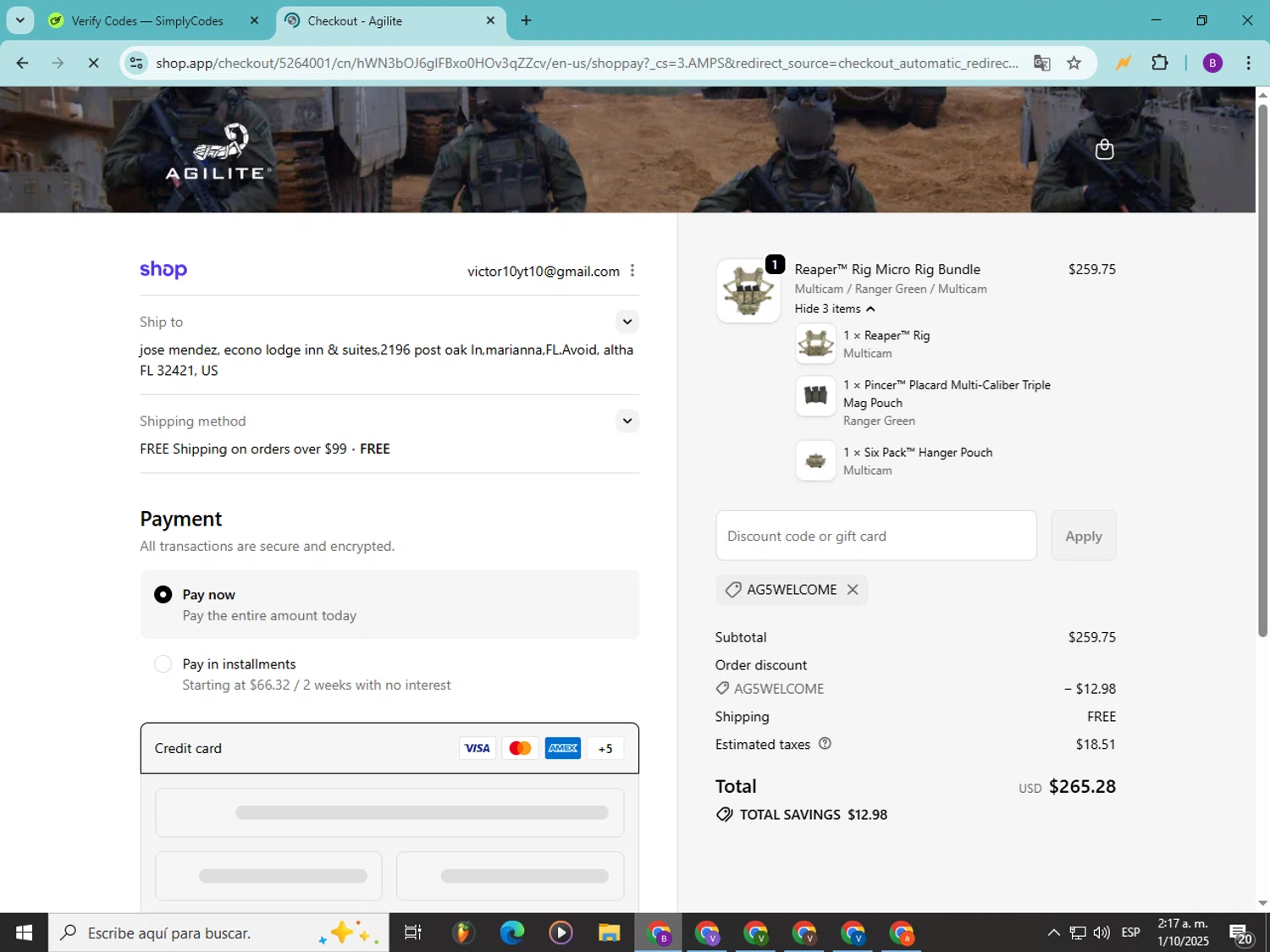Select the Pay now radio option
Screen dimensions: 1270x952
163,595
